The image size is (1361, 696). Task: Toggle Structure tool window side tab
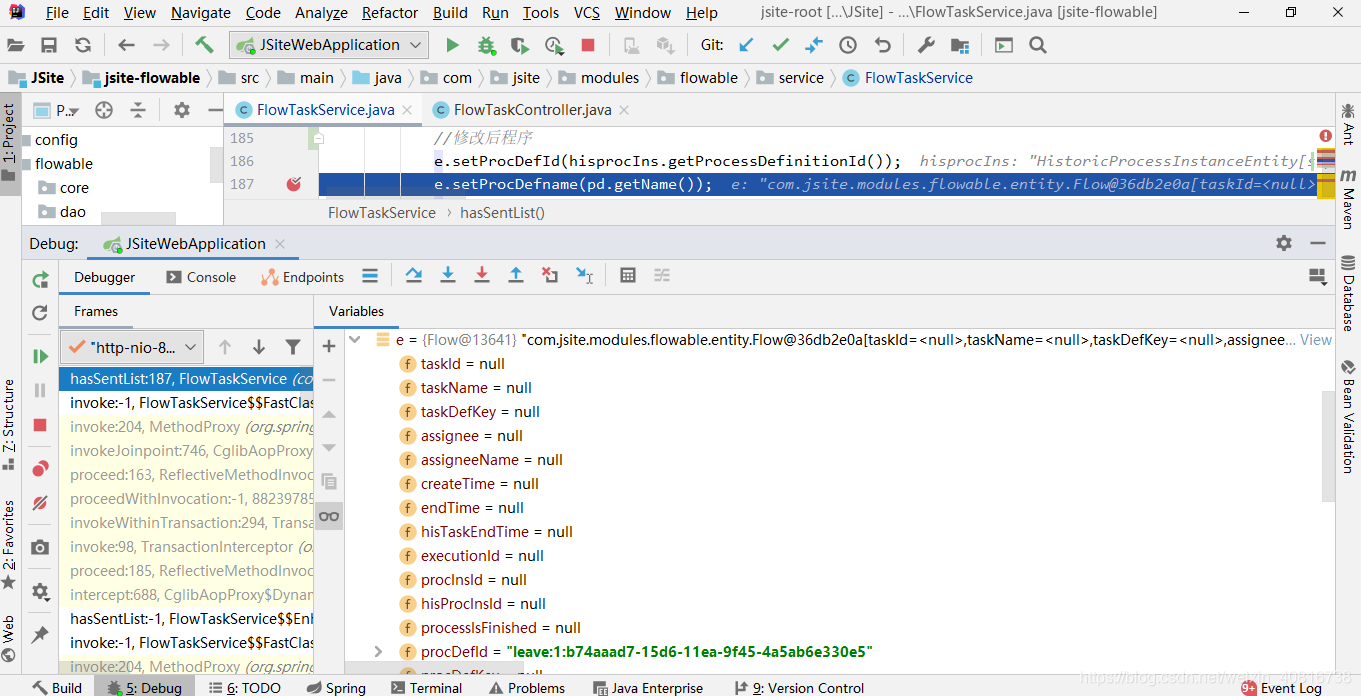(9, 423)
